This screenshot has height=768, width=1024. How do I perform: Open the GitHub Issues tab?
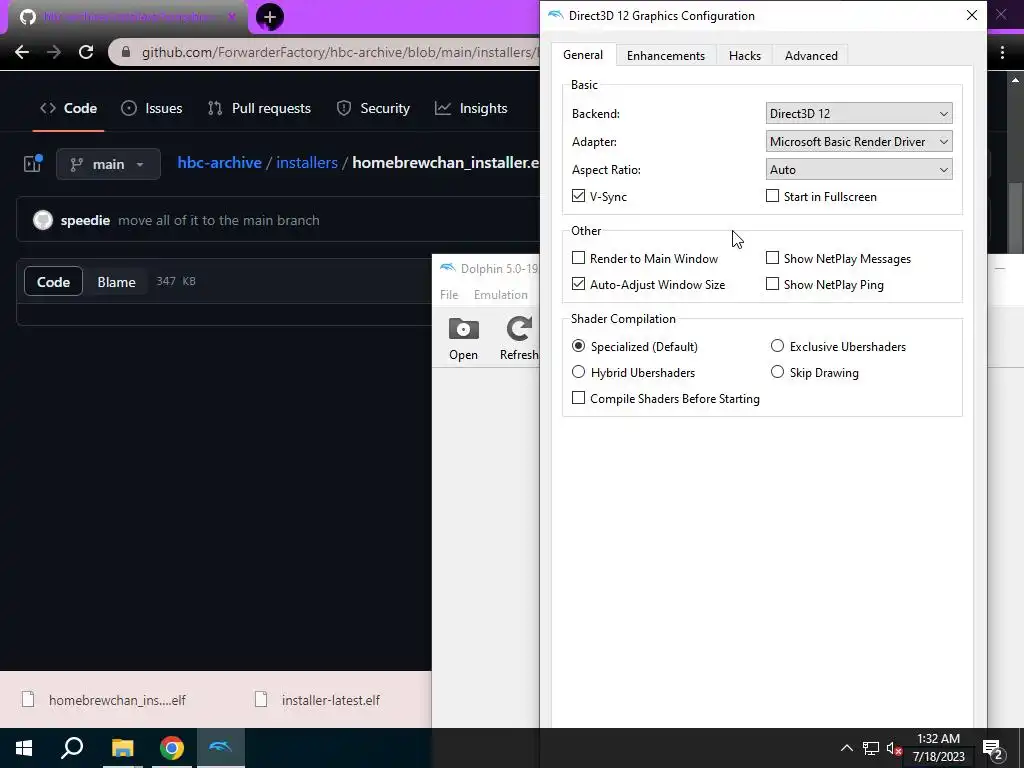152,108
